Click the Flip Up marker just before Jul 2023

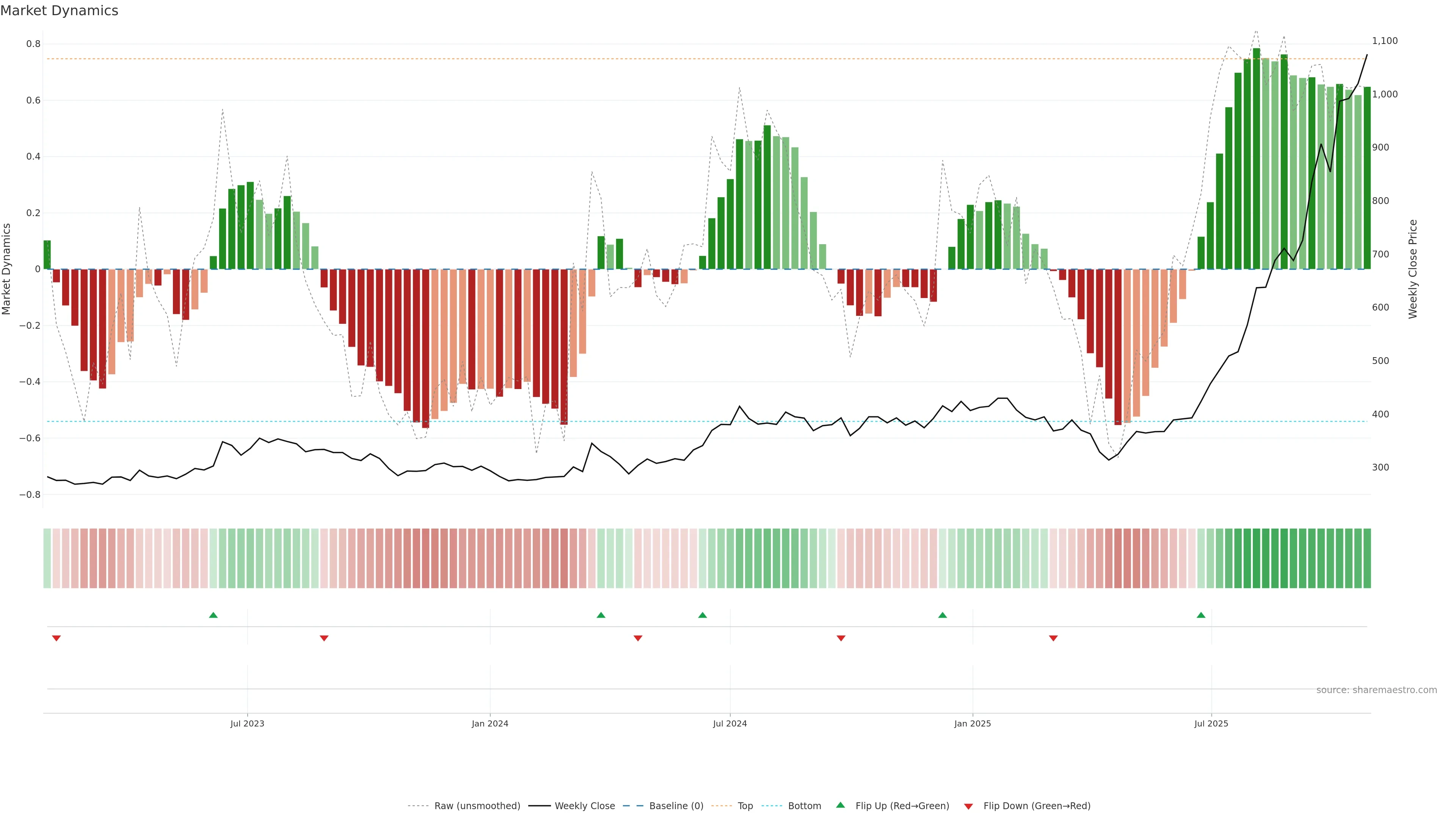[x=213, y=615]
